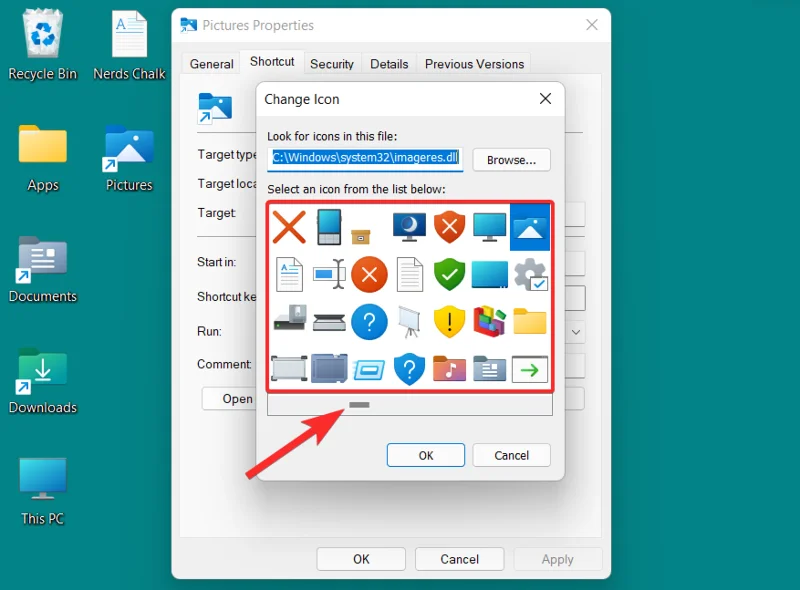800x590 pixels.
Task: Select the yellow warning shield icon
Action: (x=449, y=321)
